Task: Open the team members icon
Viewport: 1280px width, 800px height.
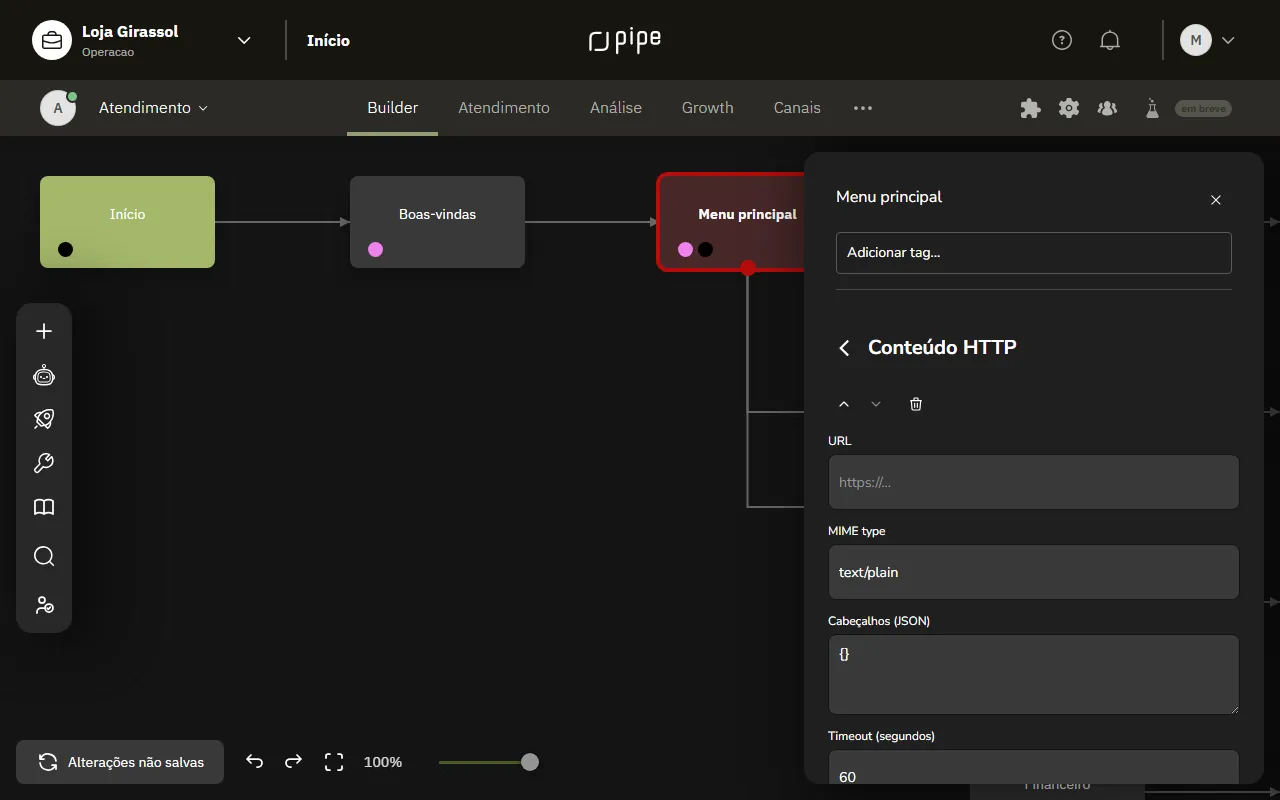Action: [1107, 108]
